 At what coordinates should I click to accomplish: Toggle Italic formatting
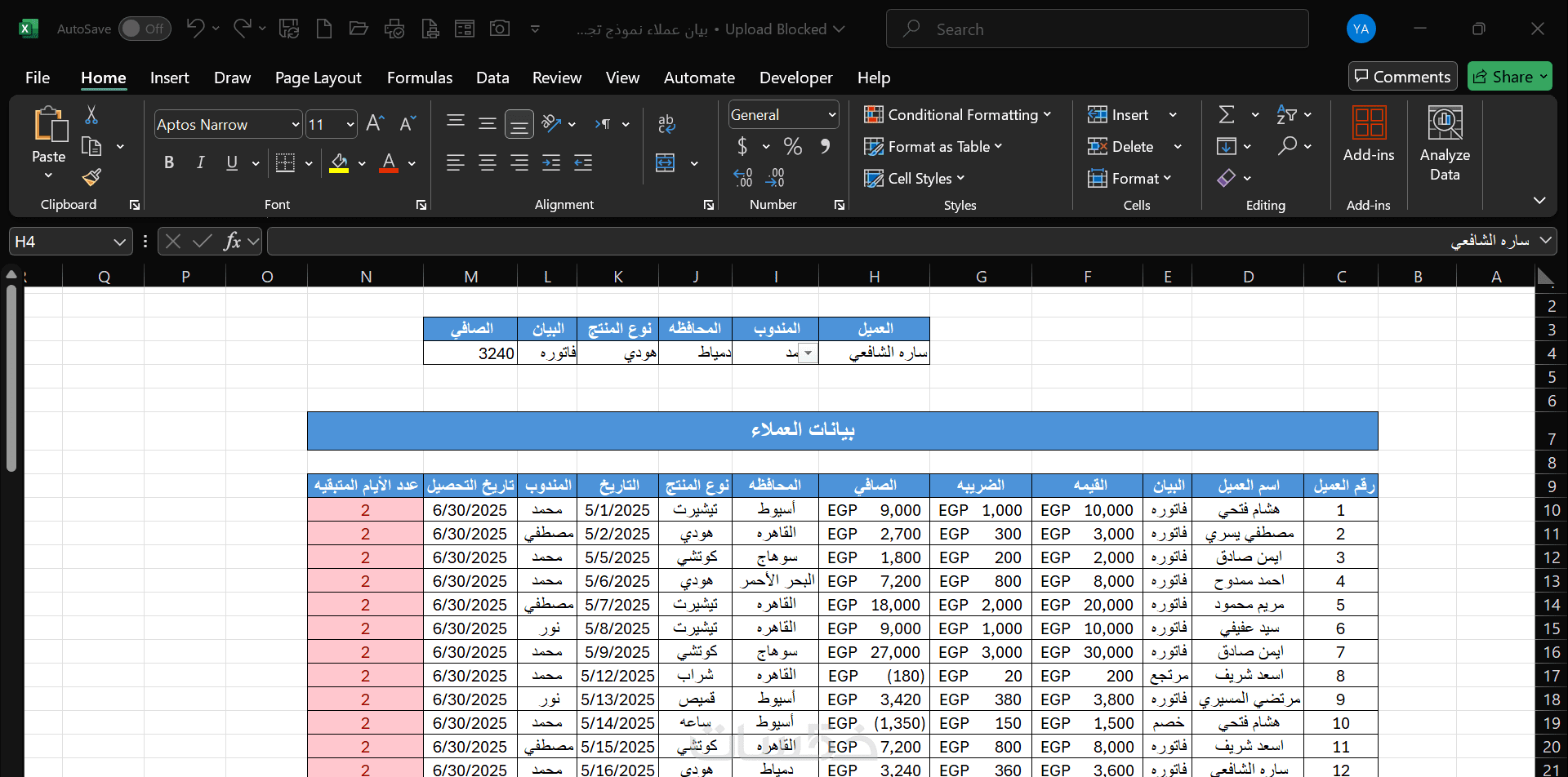tap(200, 163)
